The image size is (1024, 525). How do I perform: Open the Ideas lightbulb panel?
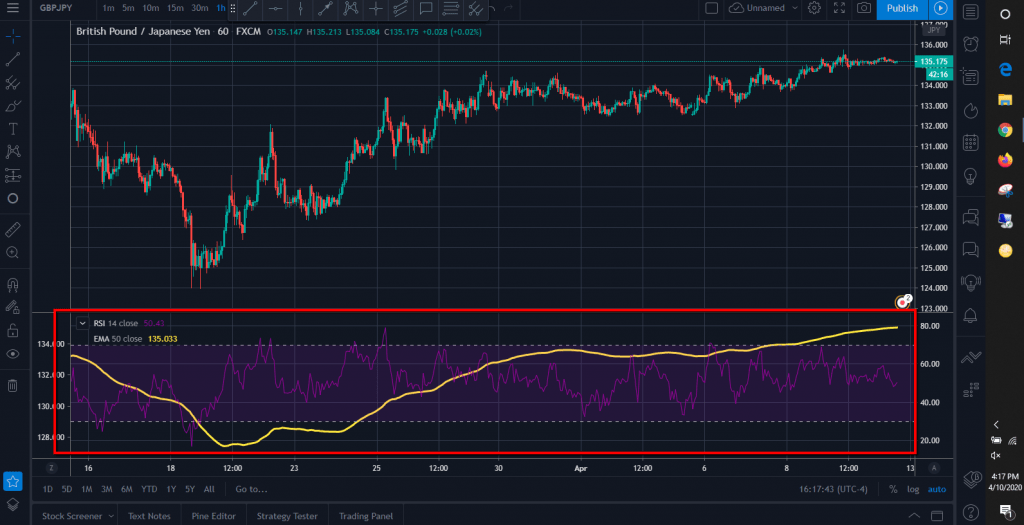969,176
